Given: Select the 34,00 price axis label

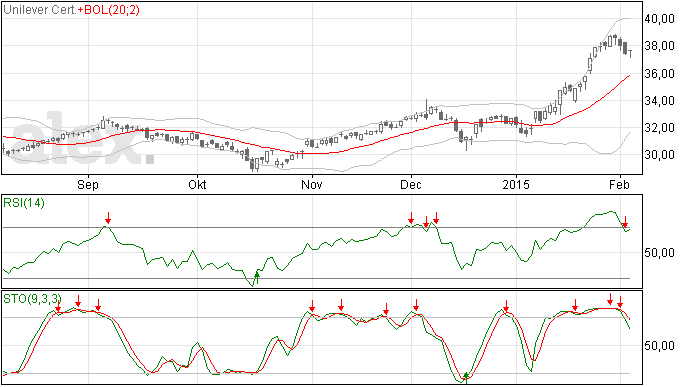Looking at the screenshot, I should (659, 101).
